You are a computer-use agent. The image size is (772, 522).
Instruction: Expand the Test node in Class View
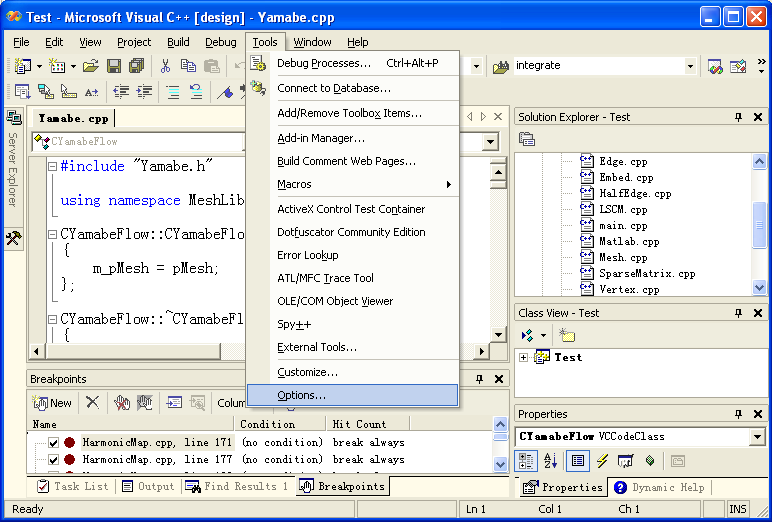(x=524, y=357)
